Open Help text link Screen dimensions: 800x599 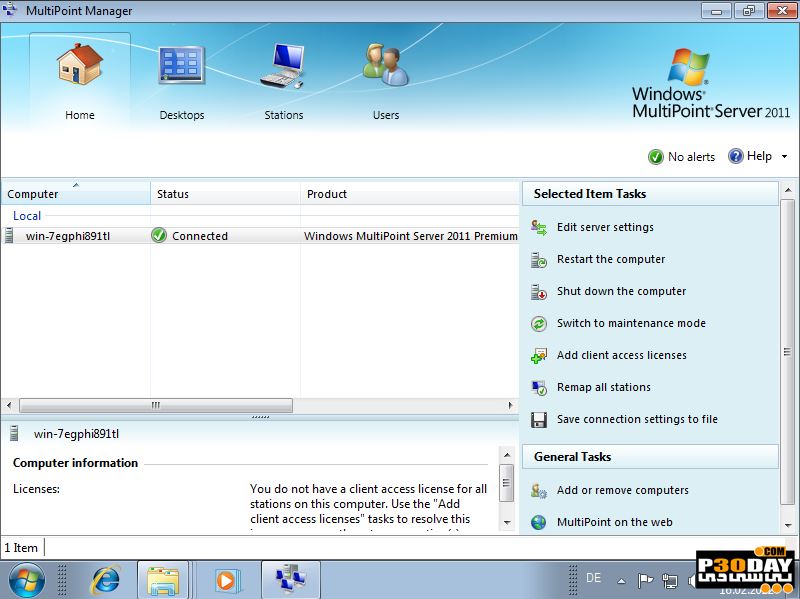759,156
